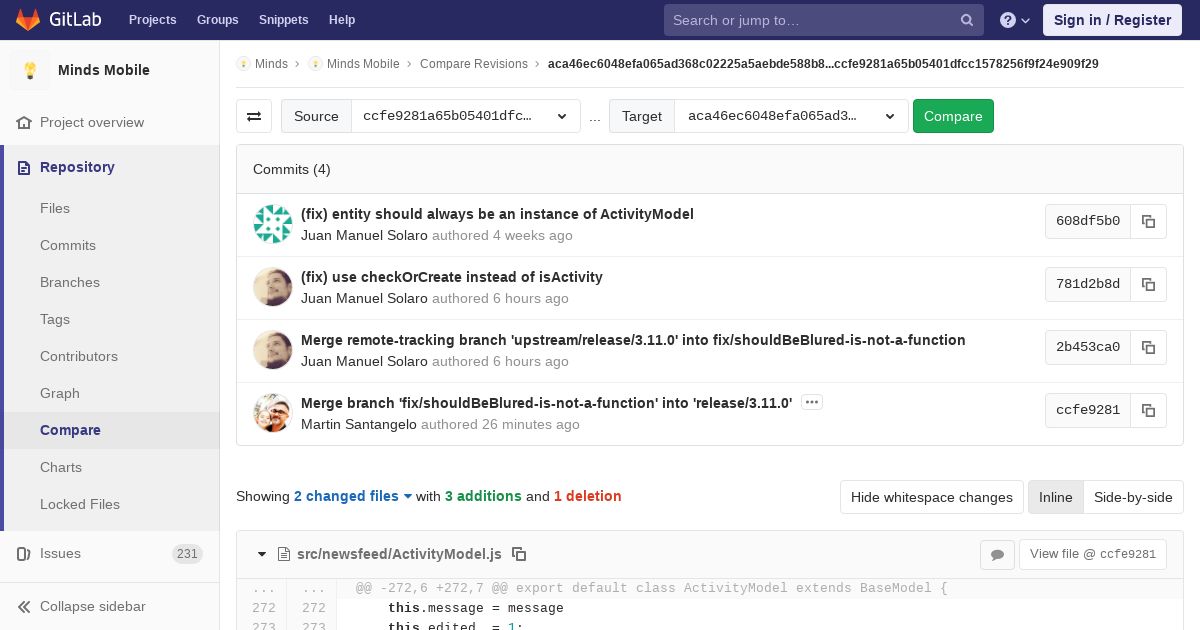The image size is (1200, 630).
Task: Click the GitLab fox logo
Action: pos(27,19)
